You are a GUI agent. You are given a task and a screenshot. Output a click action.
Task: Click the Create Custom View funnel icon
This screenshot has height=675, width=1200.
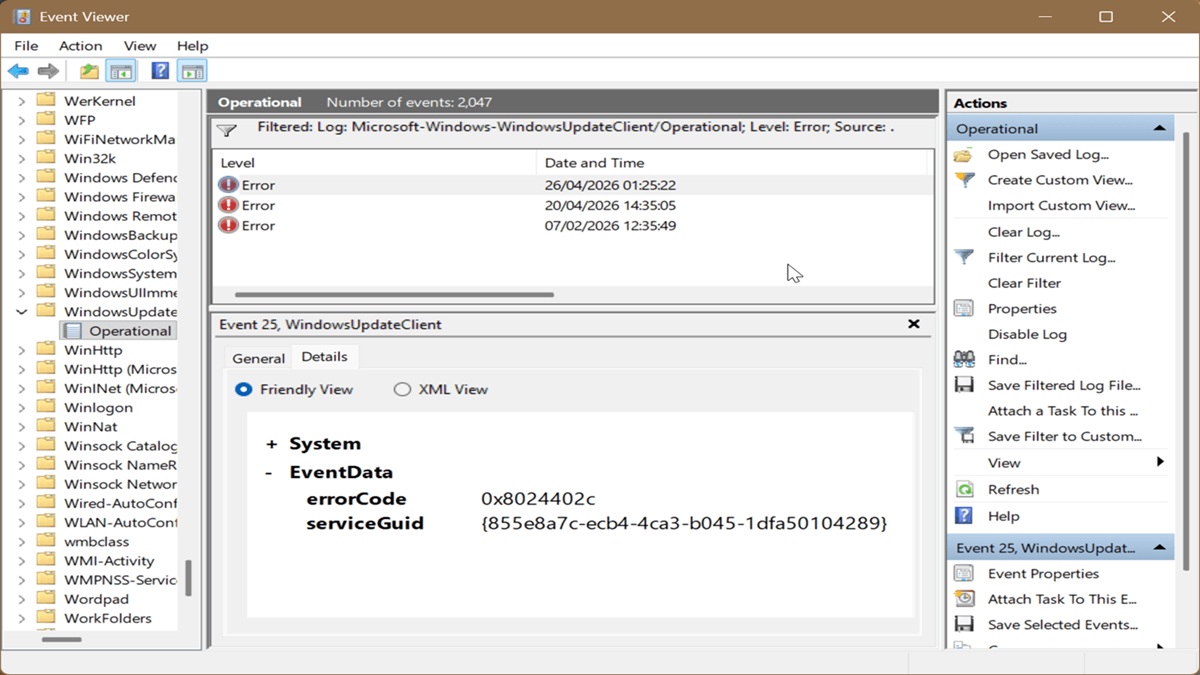pyautogui.click(x=964, y=180)
